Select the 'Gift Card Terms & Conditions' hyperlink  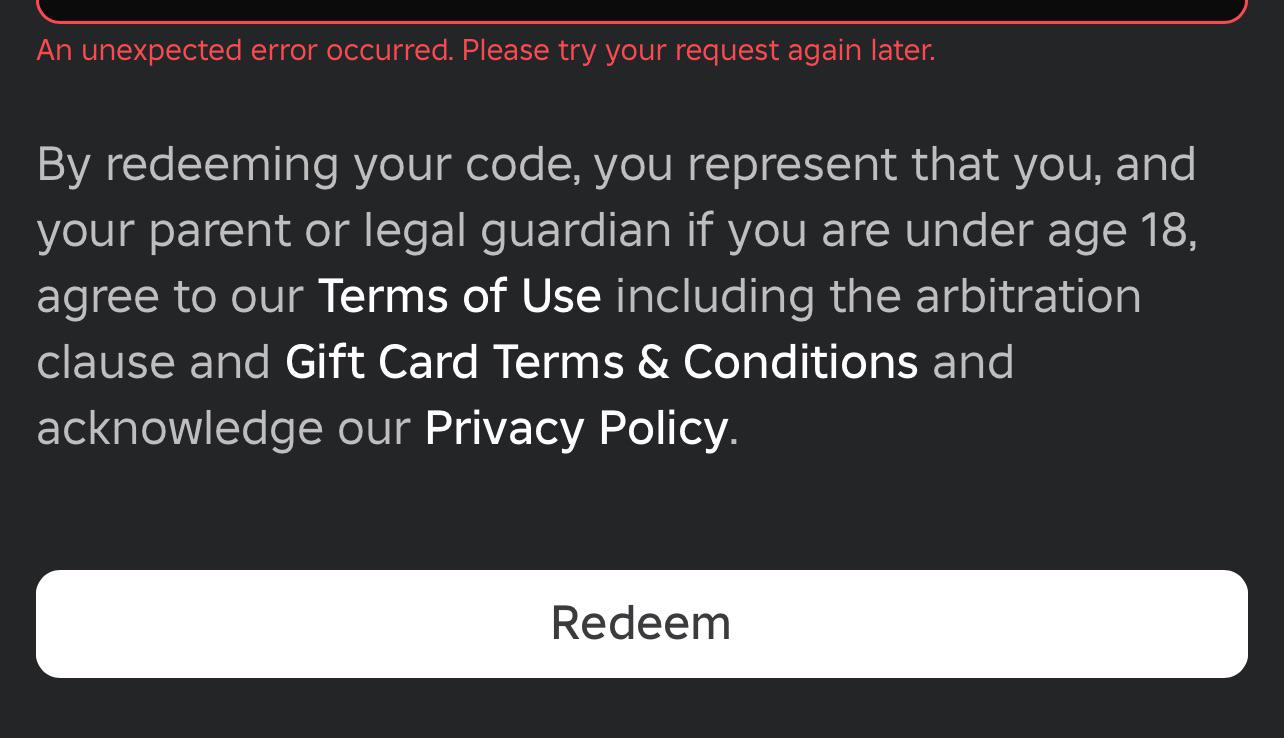601,362
